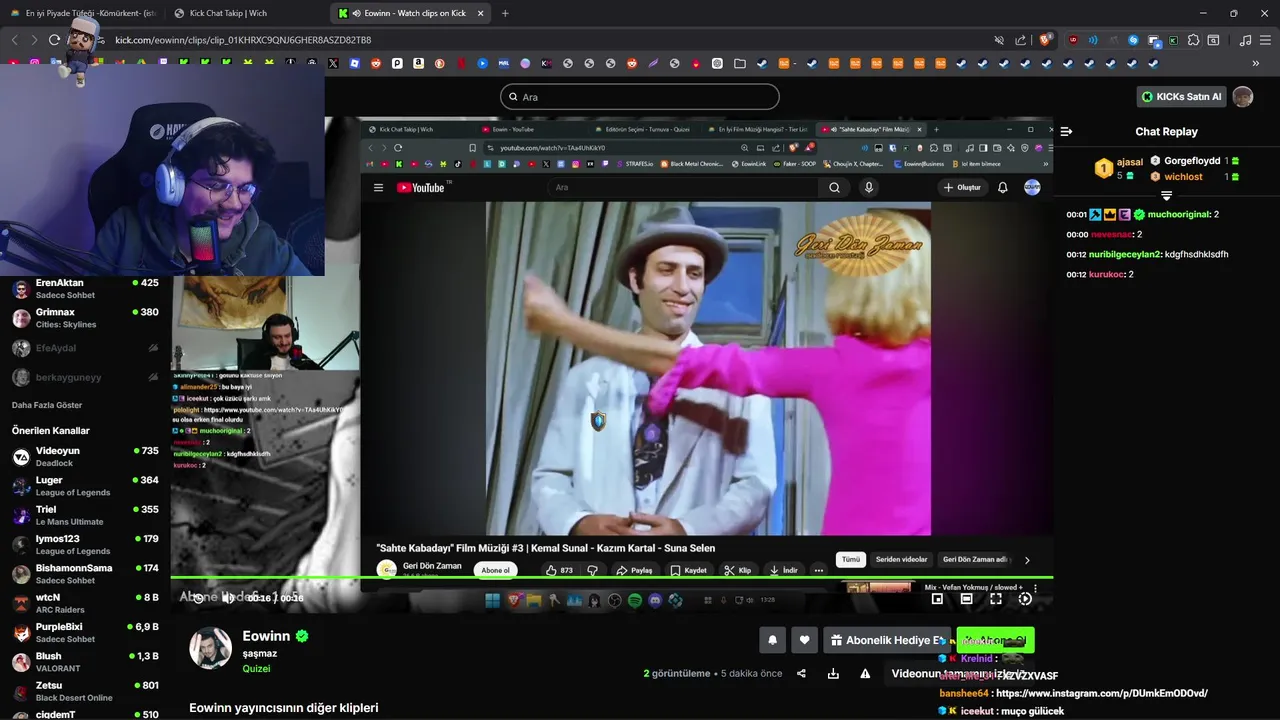The image size is (1280, 720).
Task: Toggle notification bell for Eowinn
Action: click(x=772, y=640)
